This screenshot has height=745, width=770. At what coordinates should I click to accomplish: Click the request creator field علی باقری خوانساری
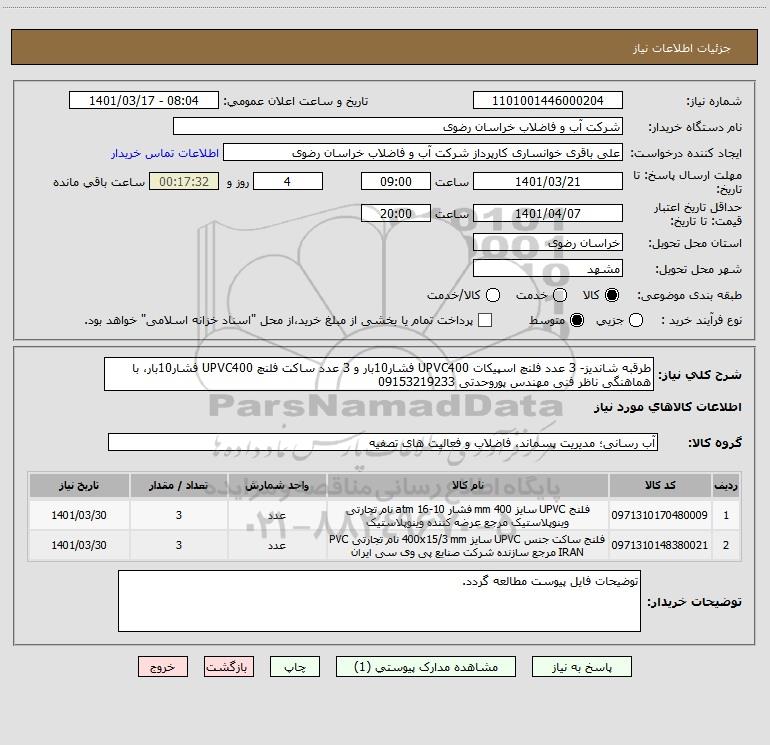click(x=423, y=153)
